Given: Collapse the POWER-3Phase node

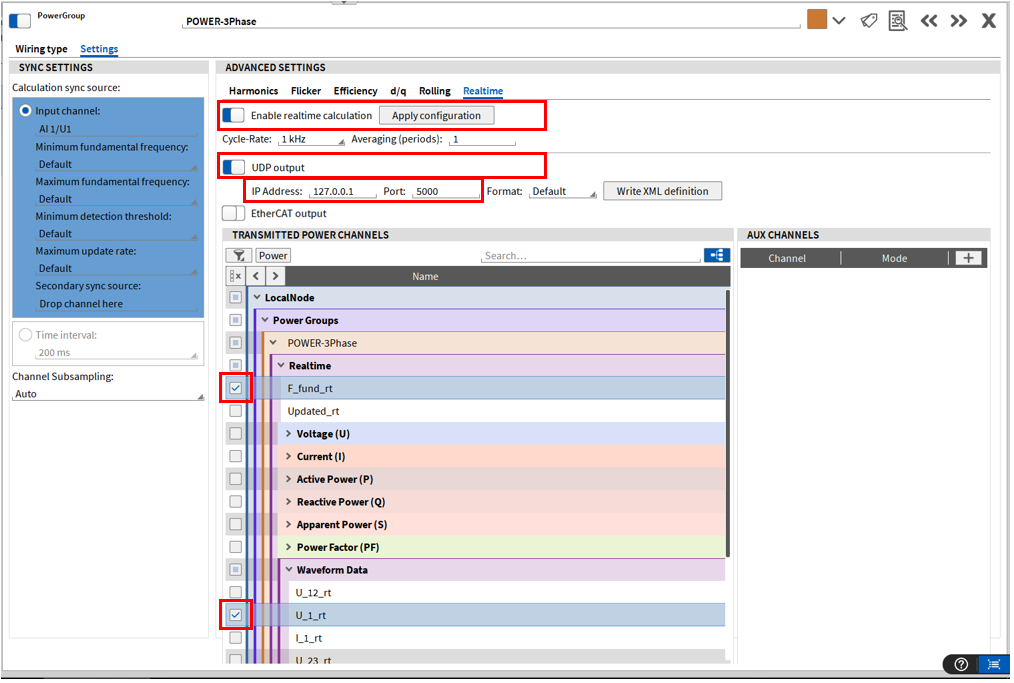Looking at the screenshot, I should (274, 343).
